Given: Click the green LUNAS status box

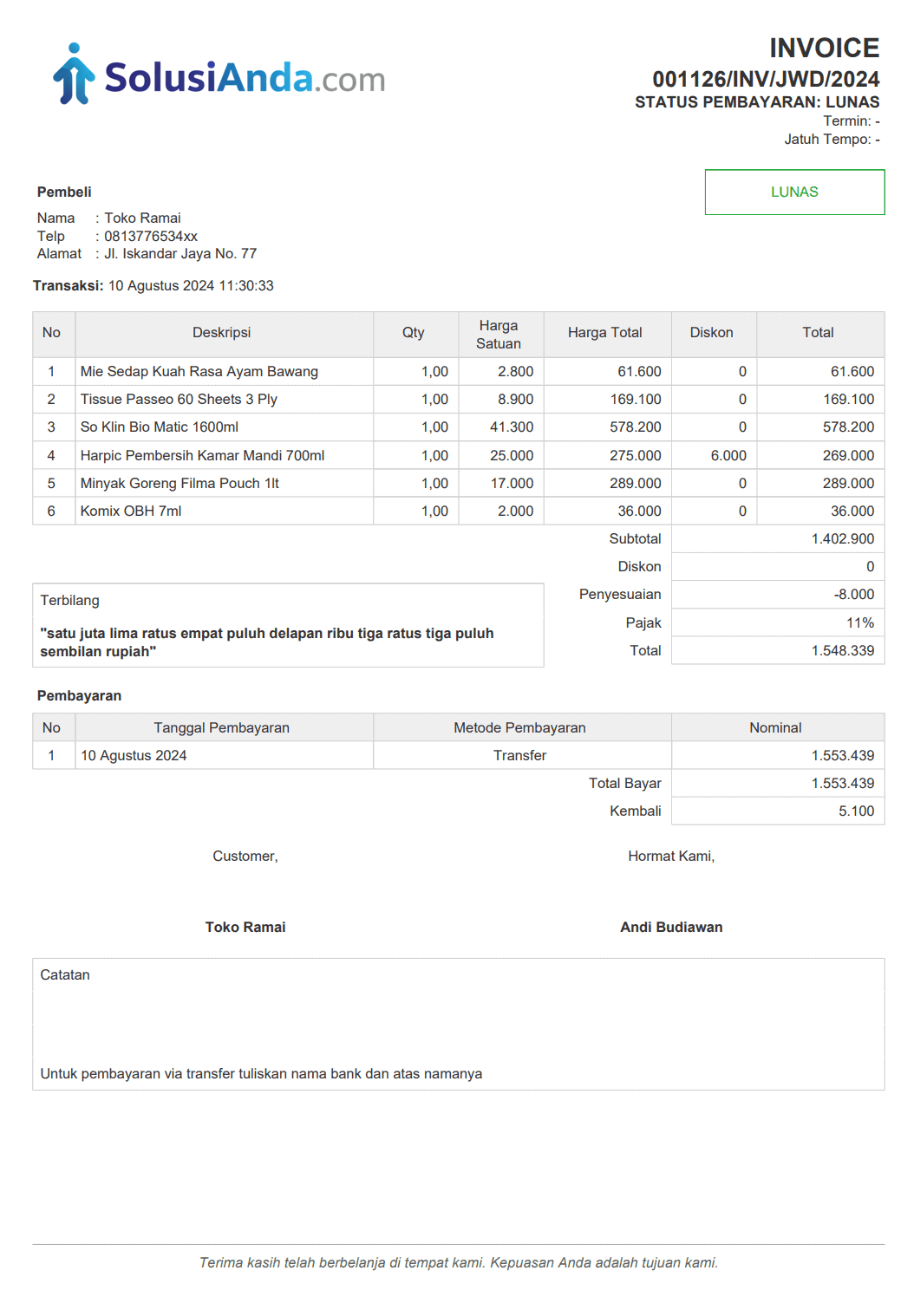Looking at the screenshot, I should (x=794, y=192).
